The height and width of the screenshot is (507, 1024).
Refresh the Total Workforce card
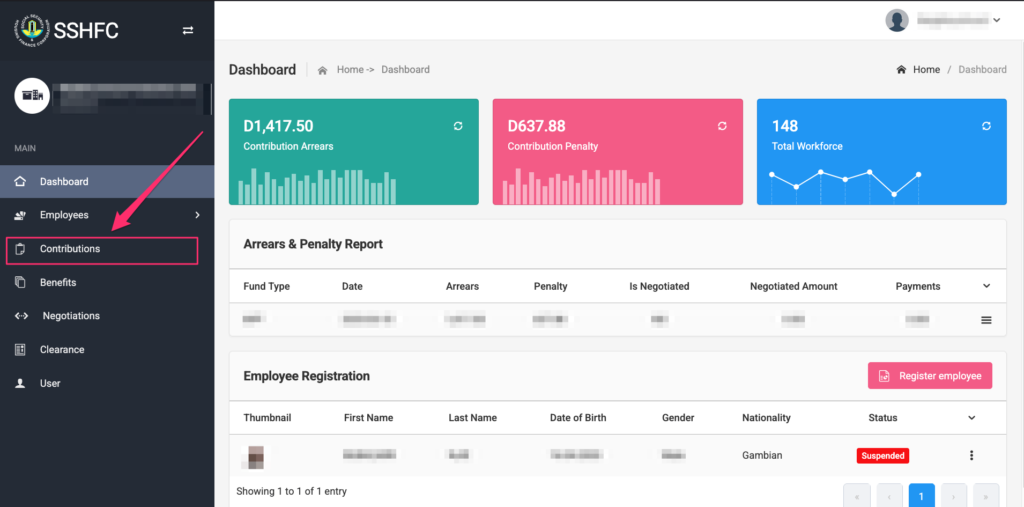pos(986,126)
